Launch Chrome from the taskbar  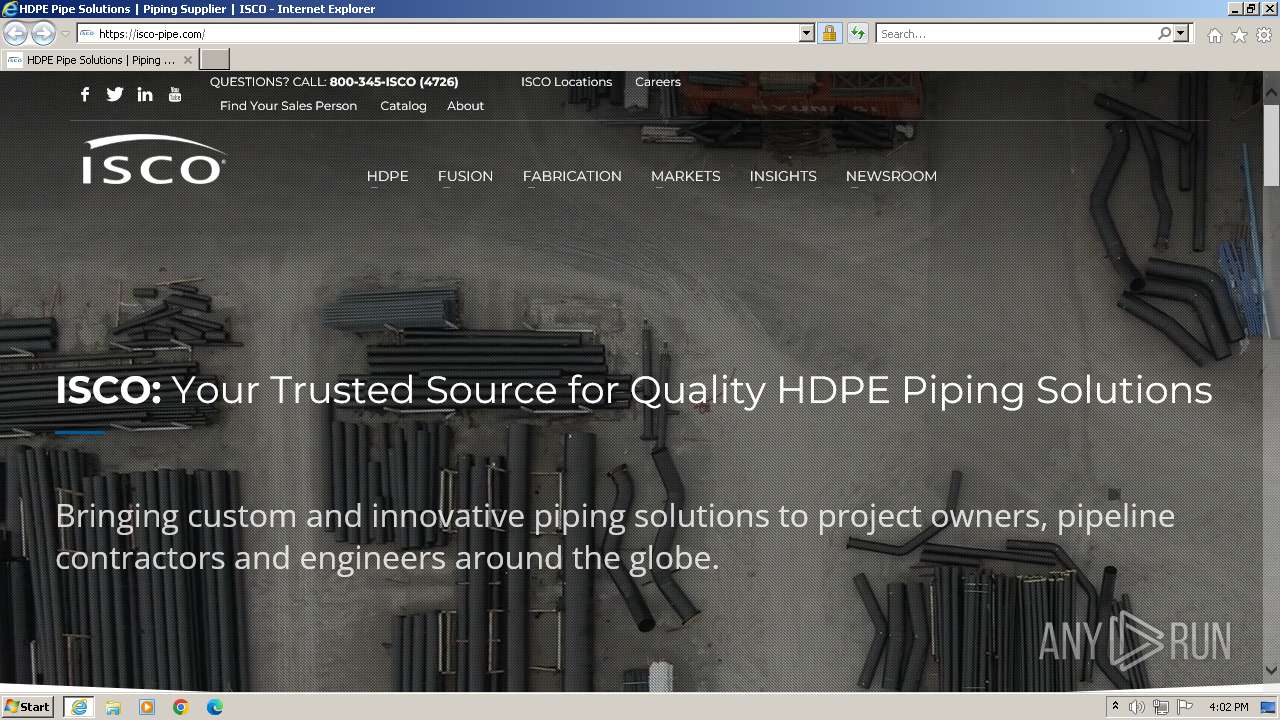181,707
